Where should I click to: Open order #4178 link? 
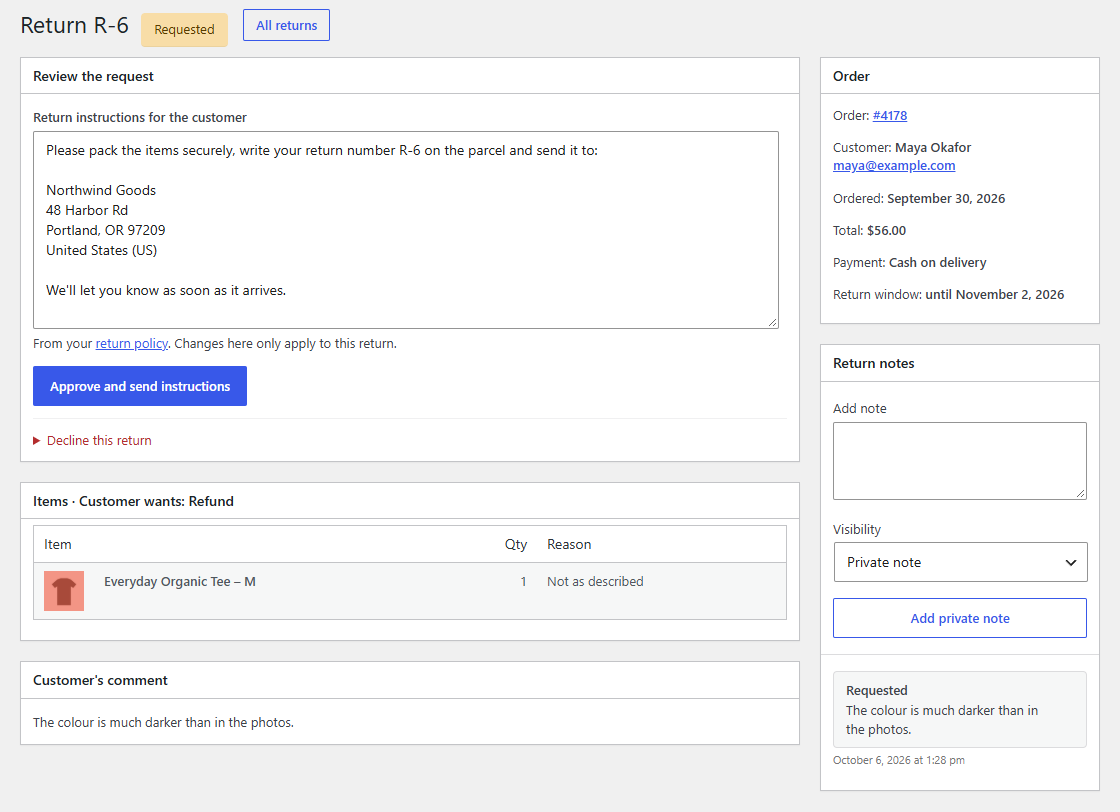pos(889,116)
